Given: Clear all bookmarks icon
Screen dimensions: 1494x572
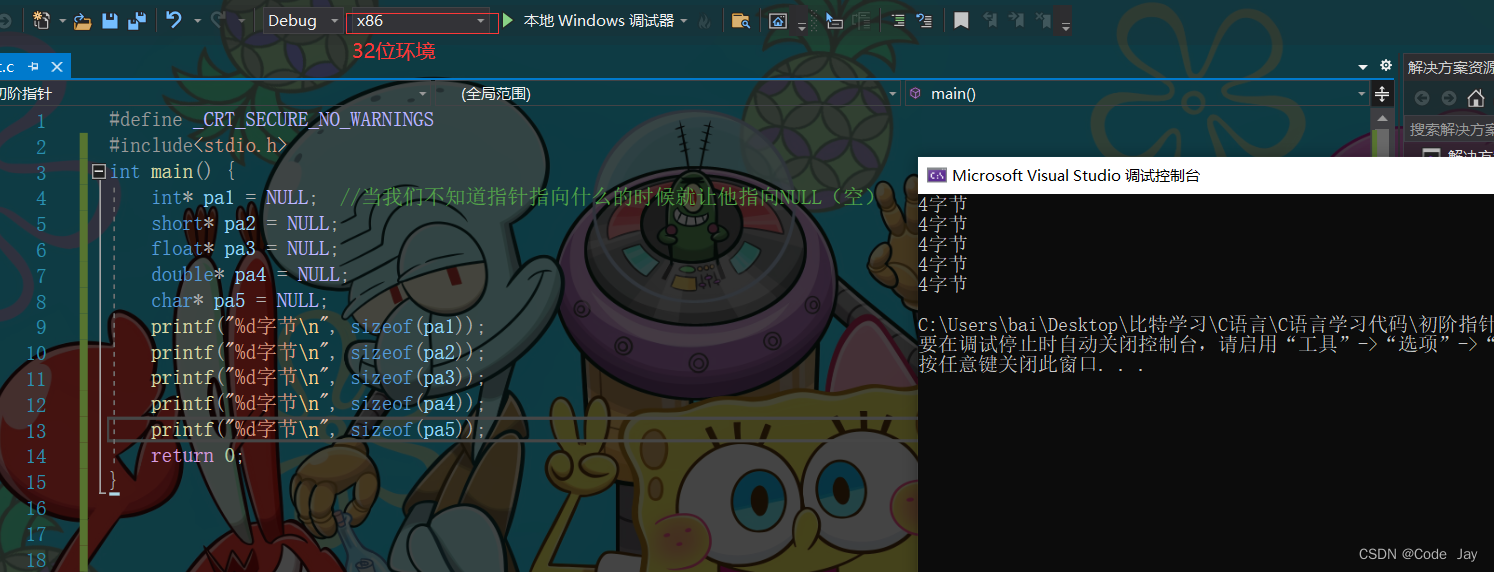Looking at the screenshot, I should click(x=1043, y=21).
